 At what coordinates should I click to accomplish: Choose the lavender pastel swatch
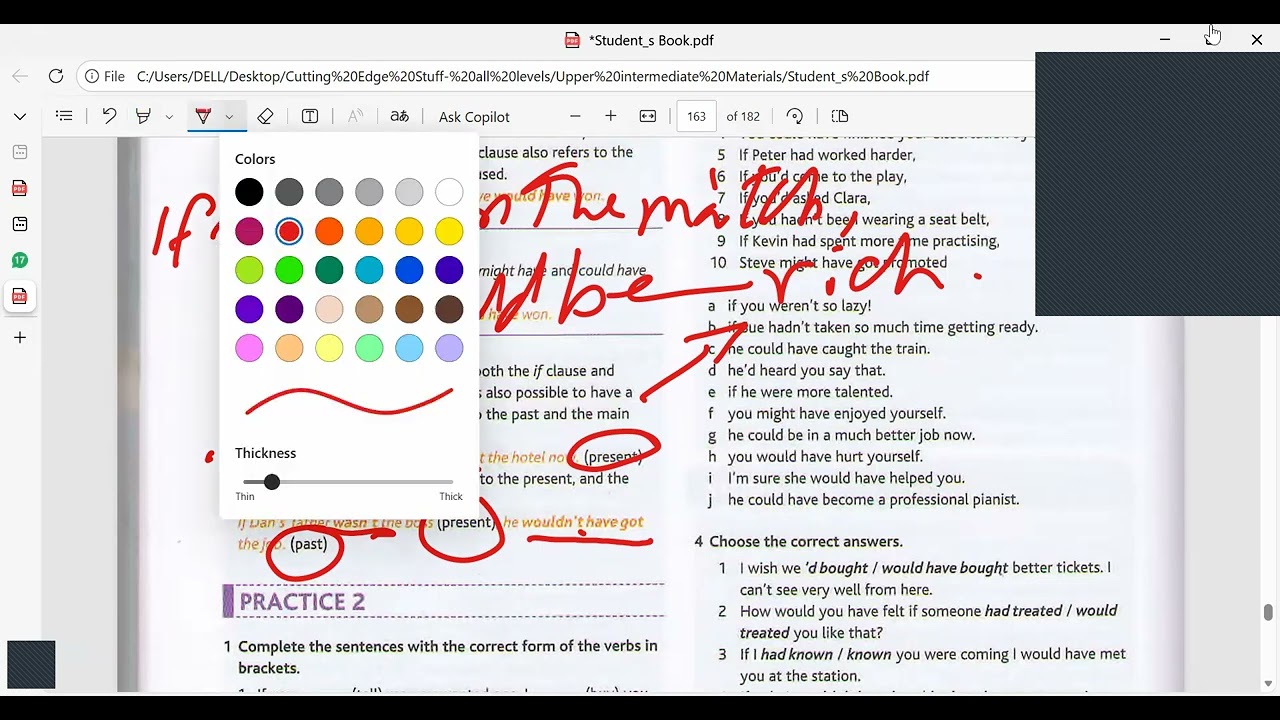[x=449, y=348]
